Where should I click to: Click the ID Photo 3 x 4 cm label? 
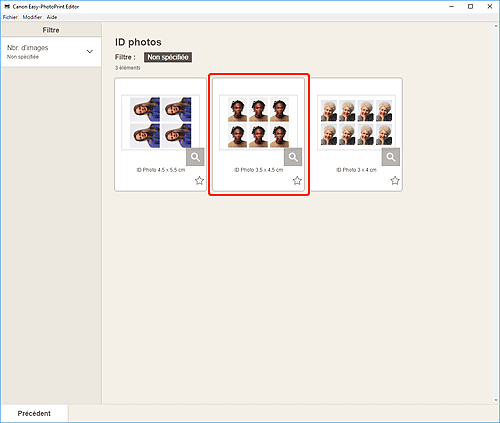point(356,170)
